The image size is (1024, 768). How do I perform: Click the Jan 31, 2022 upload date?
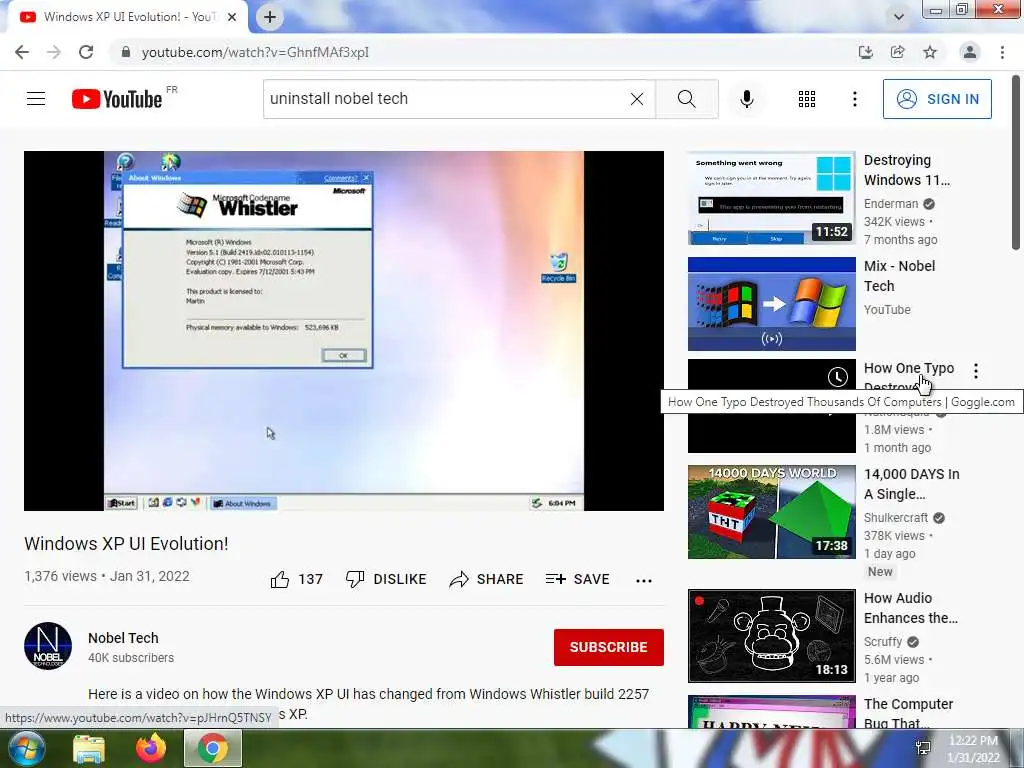(x=150, y=576)
